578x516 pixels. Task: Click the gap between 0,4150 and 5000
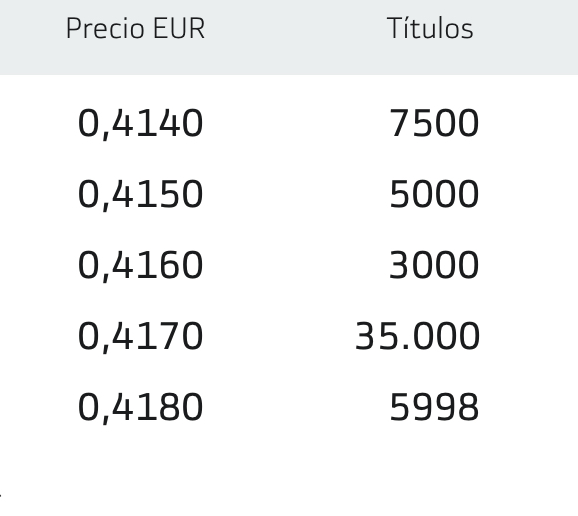tap(296, 195)
